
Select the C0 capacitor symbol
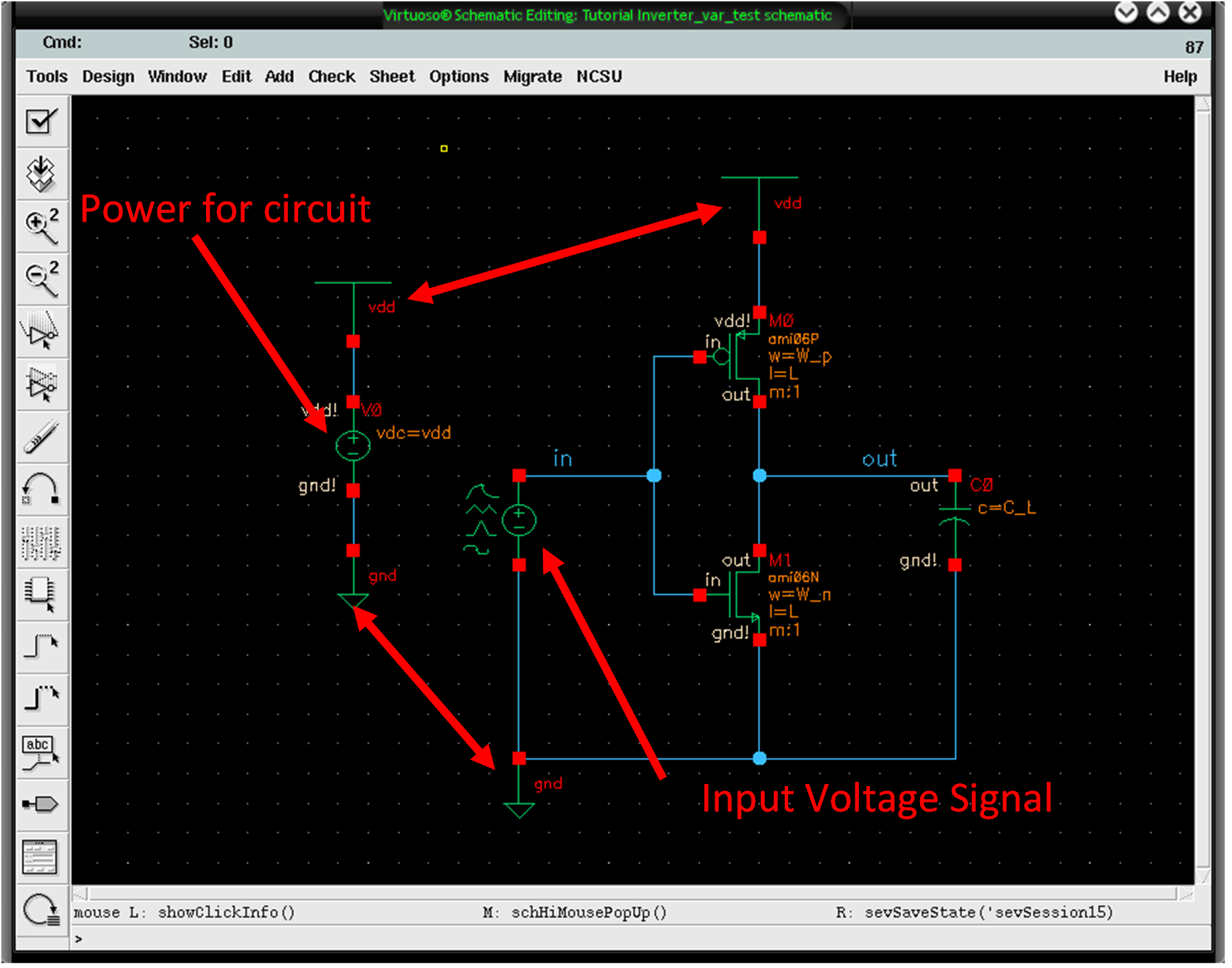[954, 515]
